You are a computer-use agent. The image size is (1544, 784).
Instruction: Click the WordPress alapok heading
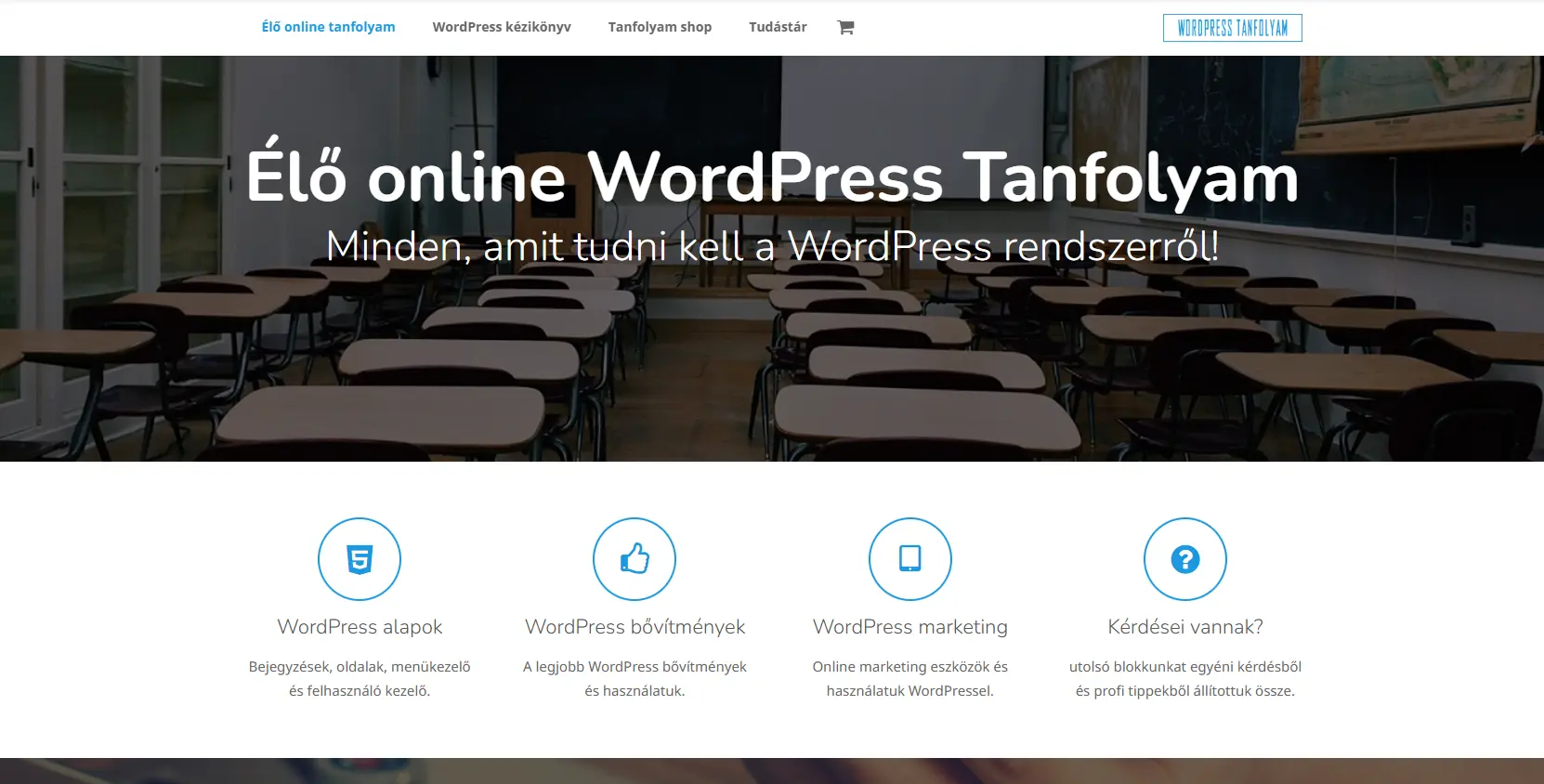360,627
